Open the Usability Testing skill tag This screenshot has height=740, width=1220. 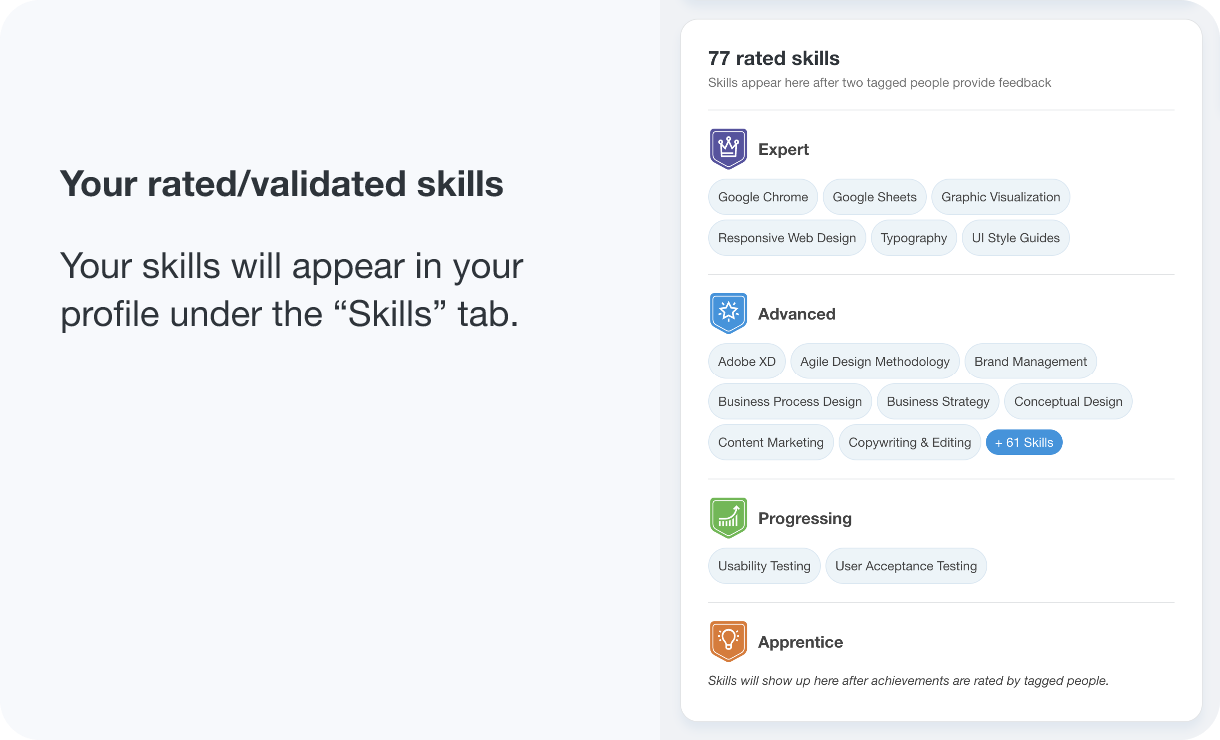[x=764, y=566]
